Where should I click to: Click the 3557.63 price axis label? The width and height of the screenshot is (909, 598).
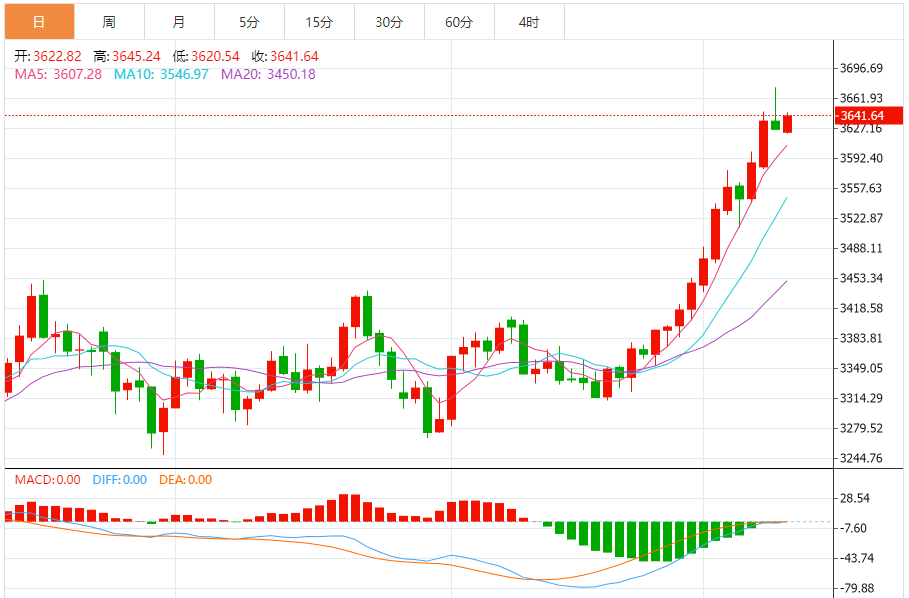click(861, 188)
